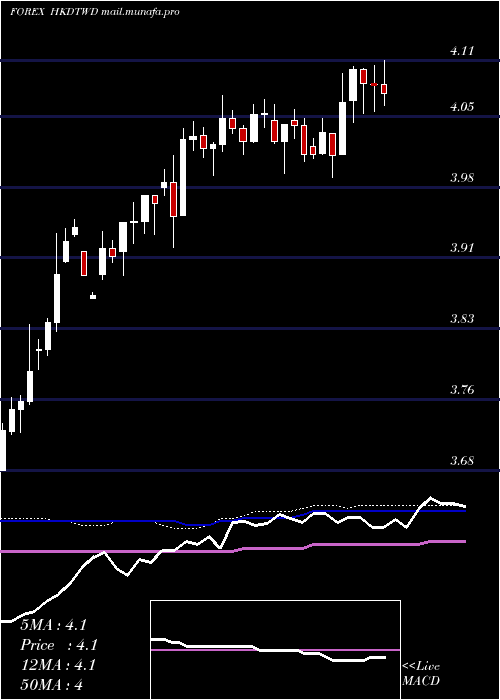
Task: Click the tall white candle near 4.11
Action: click(353, 85)
